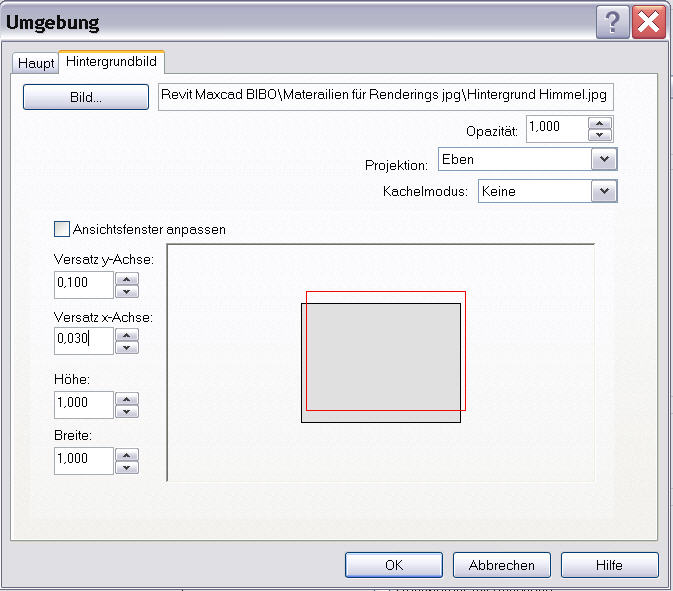Confirm settings with the OK button
This screenshot has height=591, width=673.
pyautogui.click(x=394, y=565)
